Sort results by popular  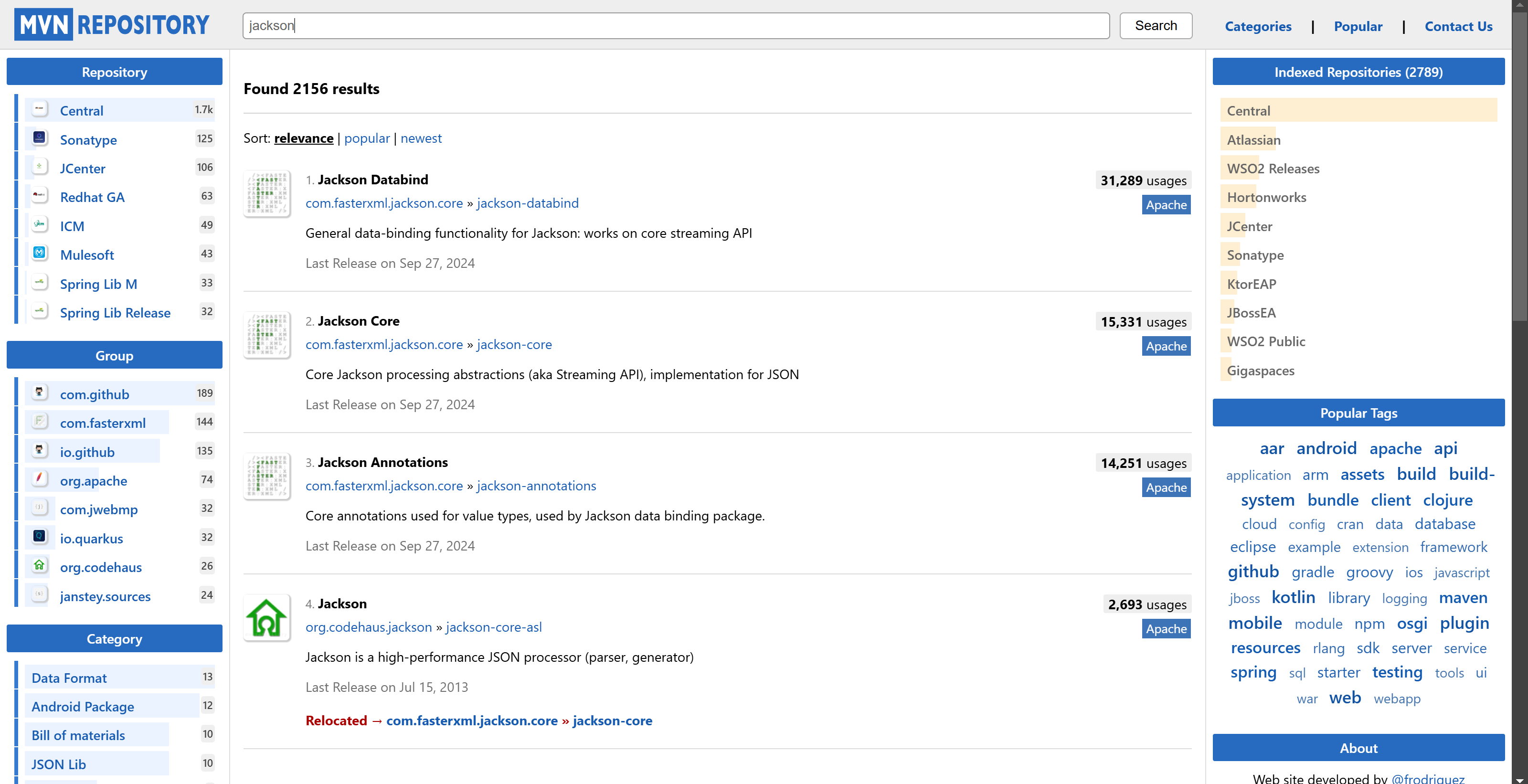point(367,138)
